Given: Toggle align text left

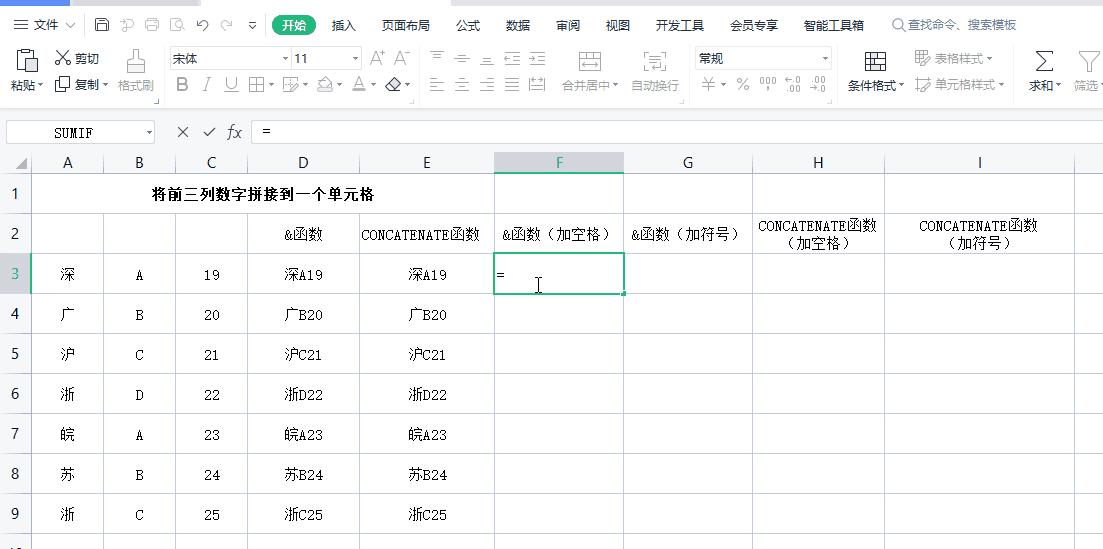Looking at the screenshot, I should click(x=437, y=85).
